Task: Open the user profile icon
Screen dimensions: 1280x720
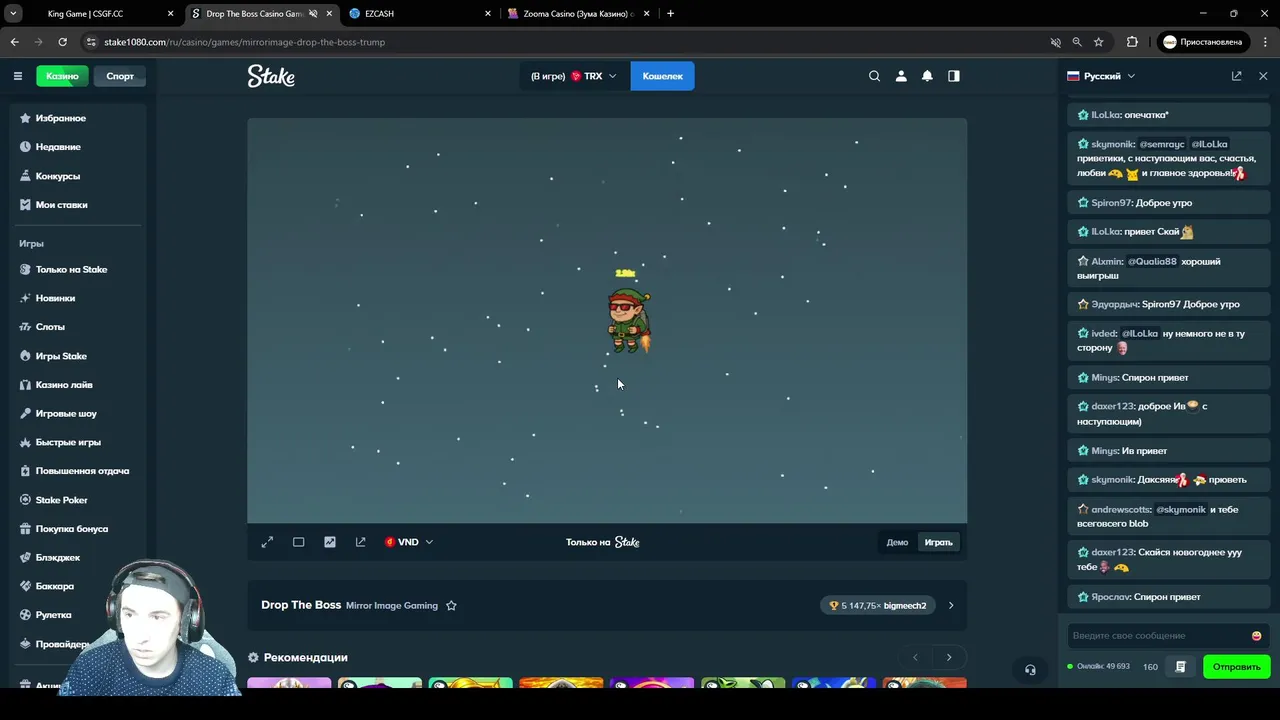Action: click(x=901, y=76)
